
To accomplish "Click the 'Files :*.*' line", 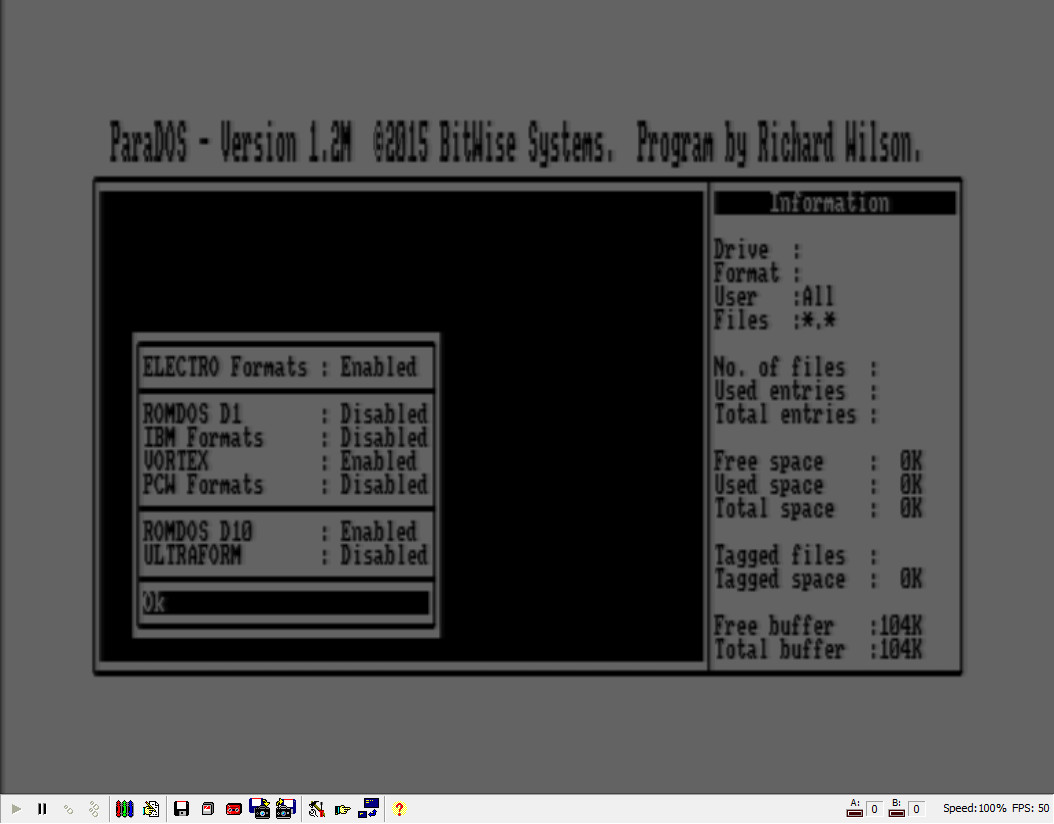I will 775,320.
